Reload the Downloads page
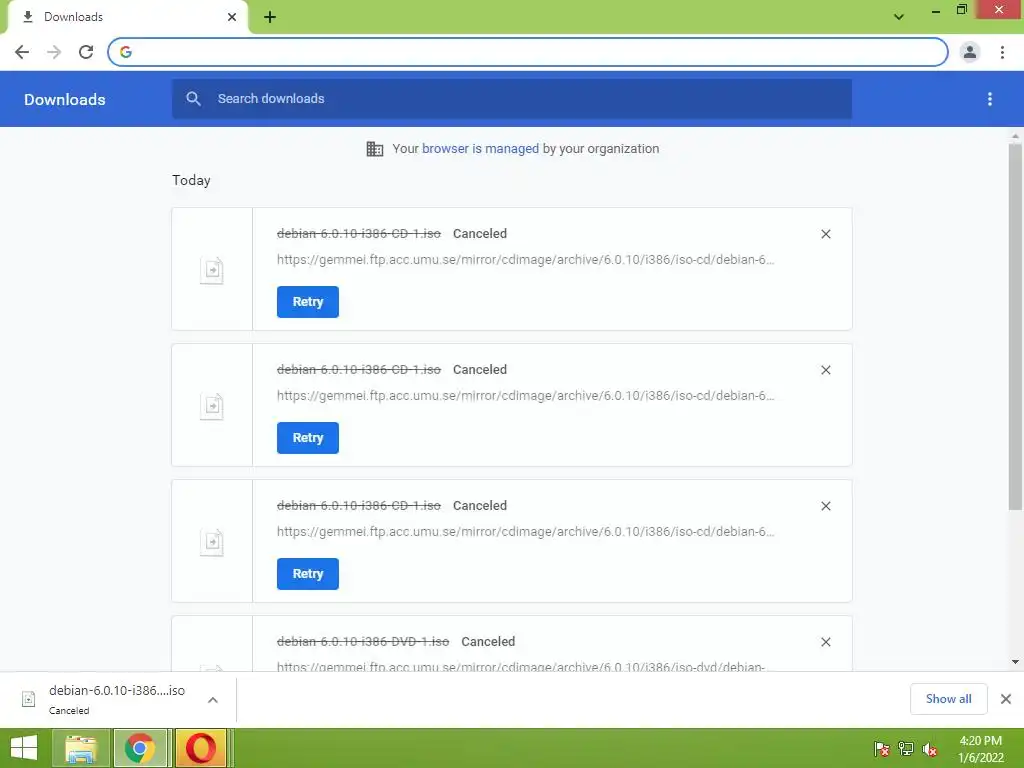The width and height of the screenshot is (1024, 768). click(x=86, y=52)
